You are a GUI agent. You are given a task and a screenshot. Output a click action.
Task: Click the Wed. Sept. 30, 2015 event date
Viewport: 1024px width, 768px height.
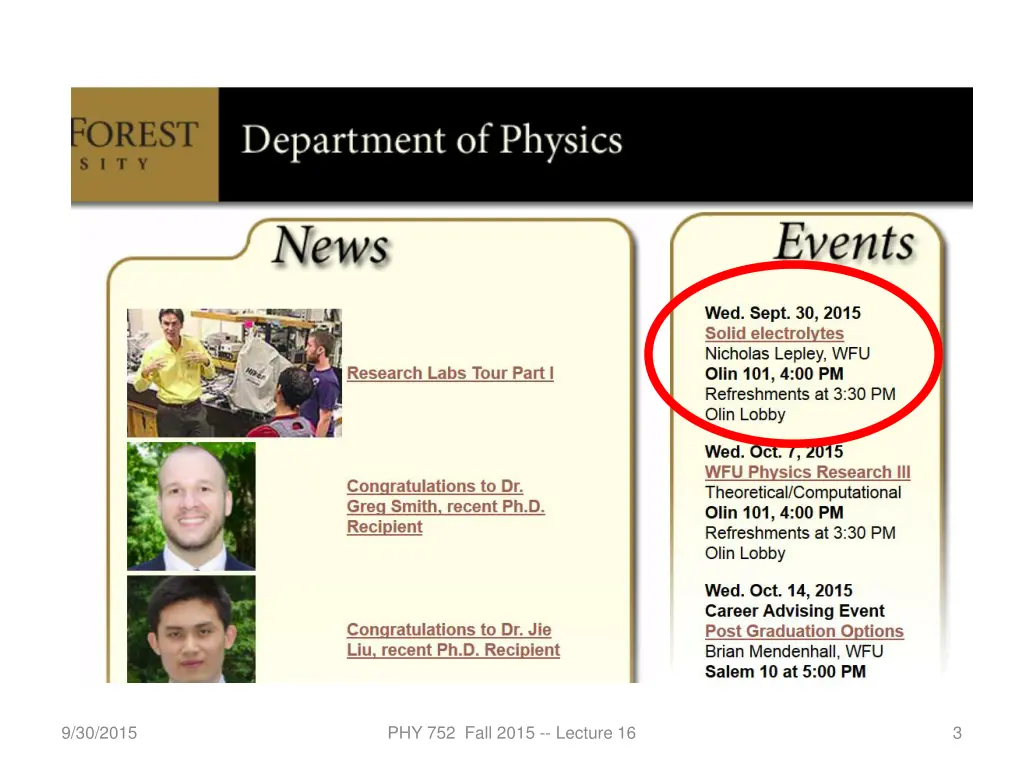pos(782,313)
